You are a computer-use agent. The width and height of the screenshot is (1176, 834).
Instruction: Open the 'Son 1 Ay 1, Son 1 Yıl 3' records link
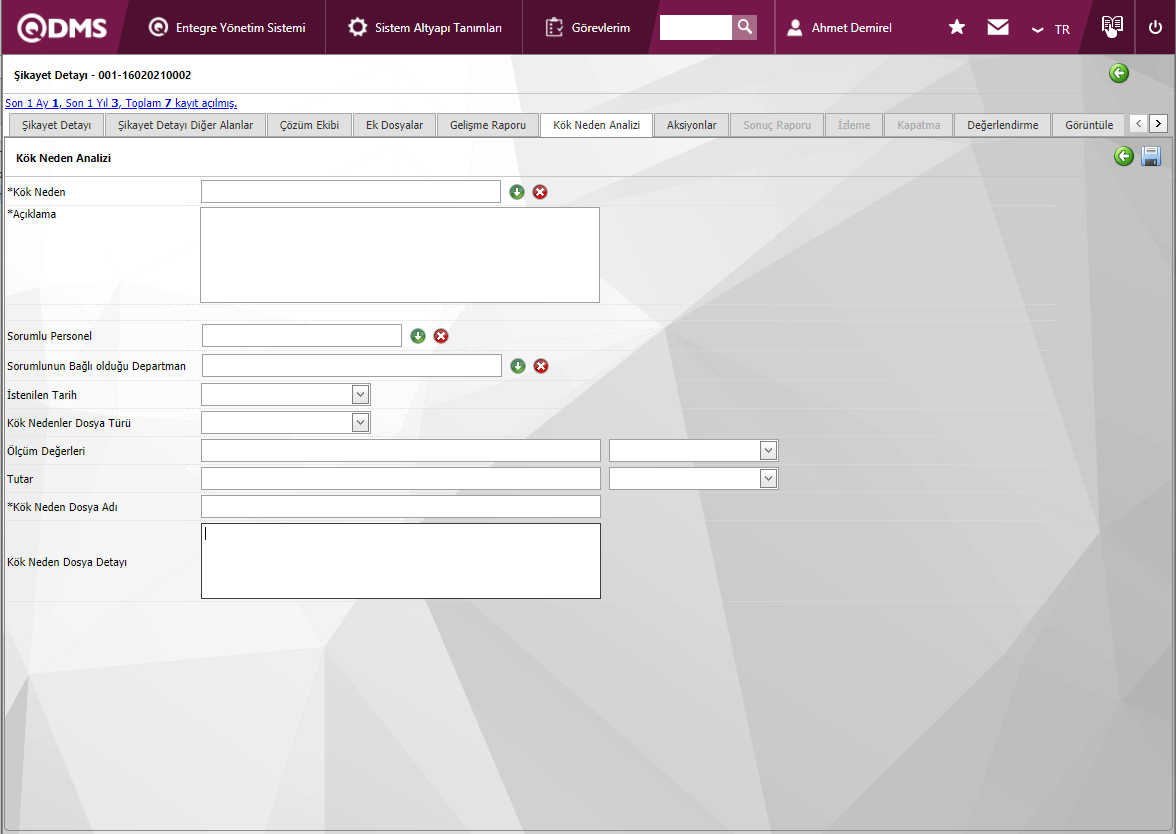[x=121, y=104]
